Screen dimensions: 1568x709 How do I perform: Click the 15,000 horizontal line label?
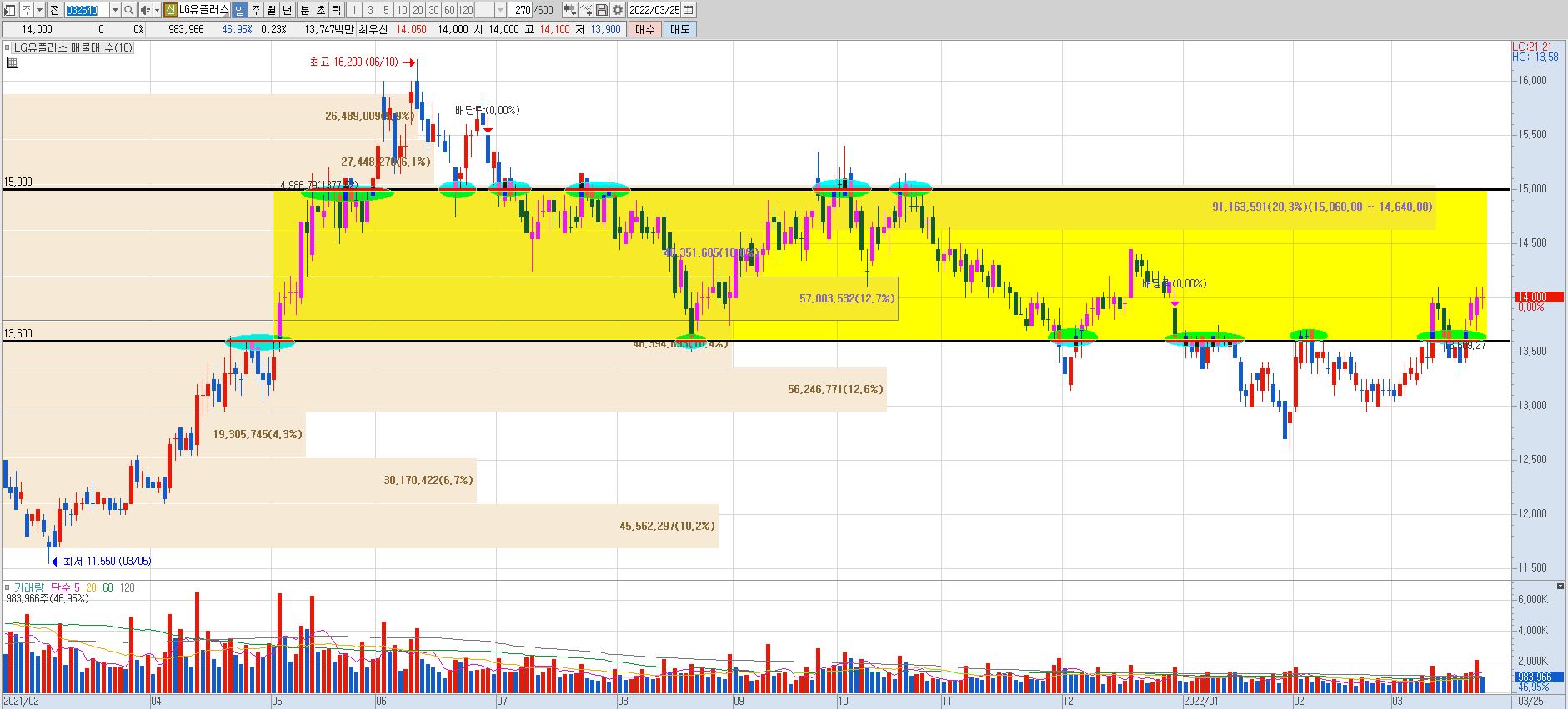click(18, 182)
